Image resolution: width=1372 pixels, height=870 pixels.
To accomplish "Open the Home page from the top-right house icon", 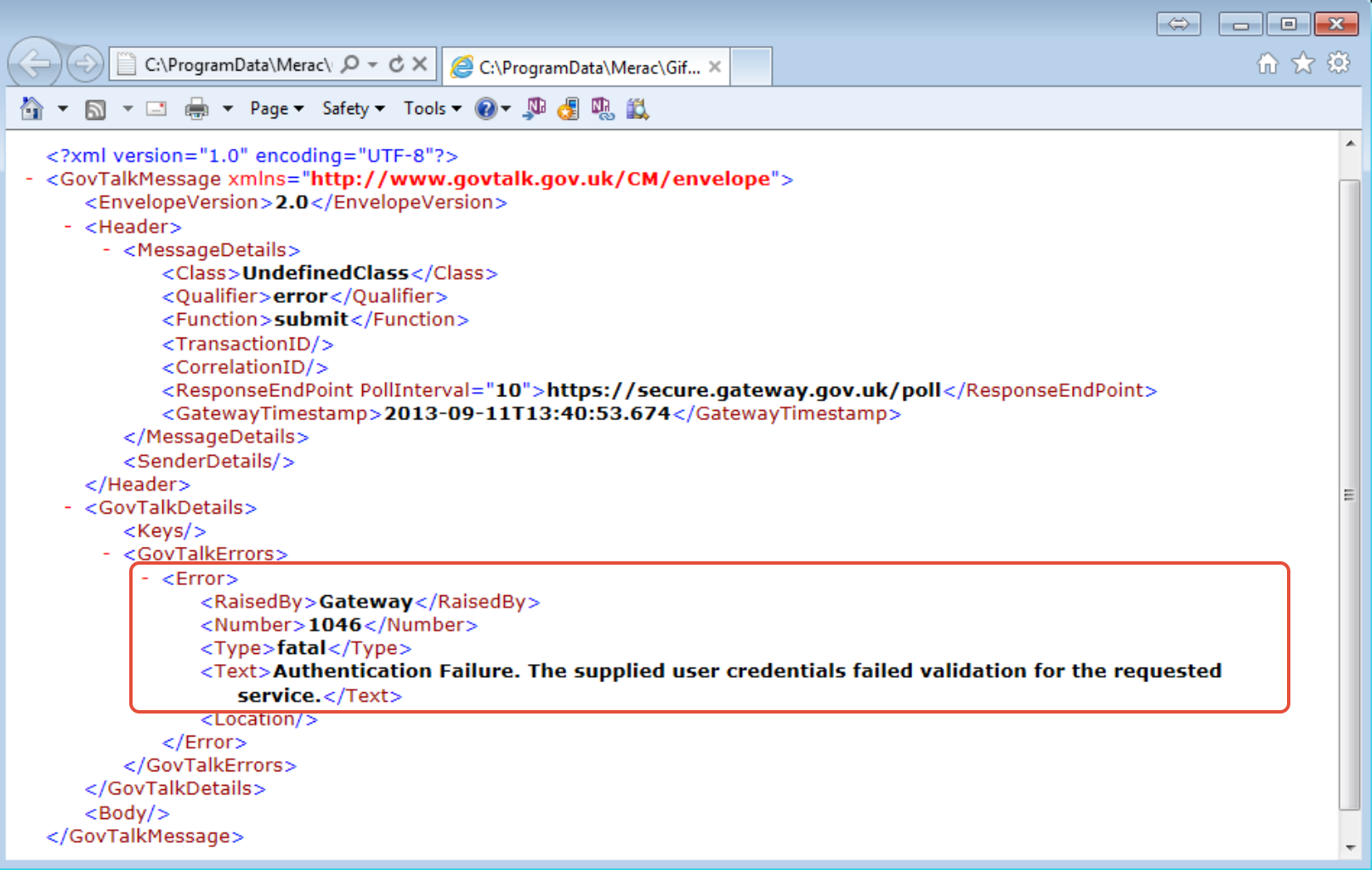I will click(x=1267, y=64).
